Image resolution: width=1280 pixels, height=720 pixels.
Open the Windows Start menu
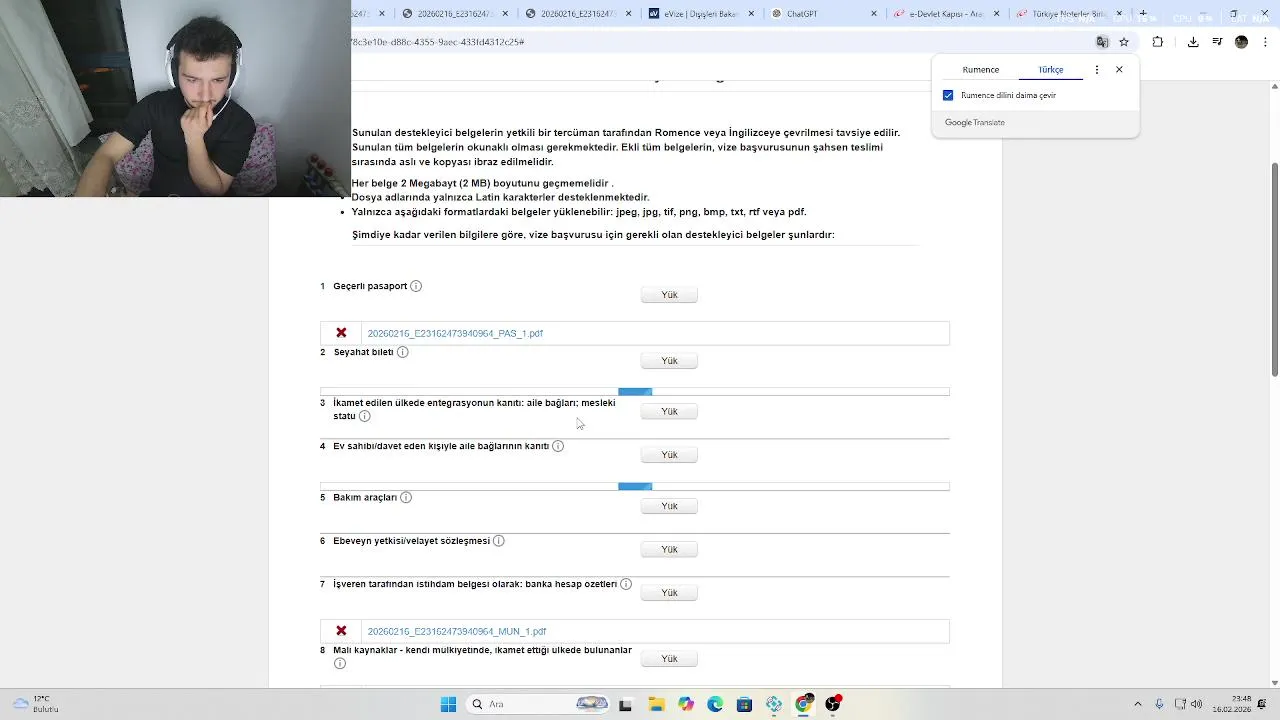pyautogui.click(x=448, y=704)
